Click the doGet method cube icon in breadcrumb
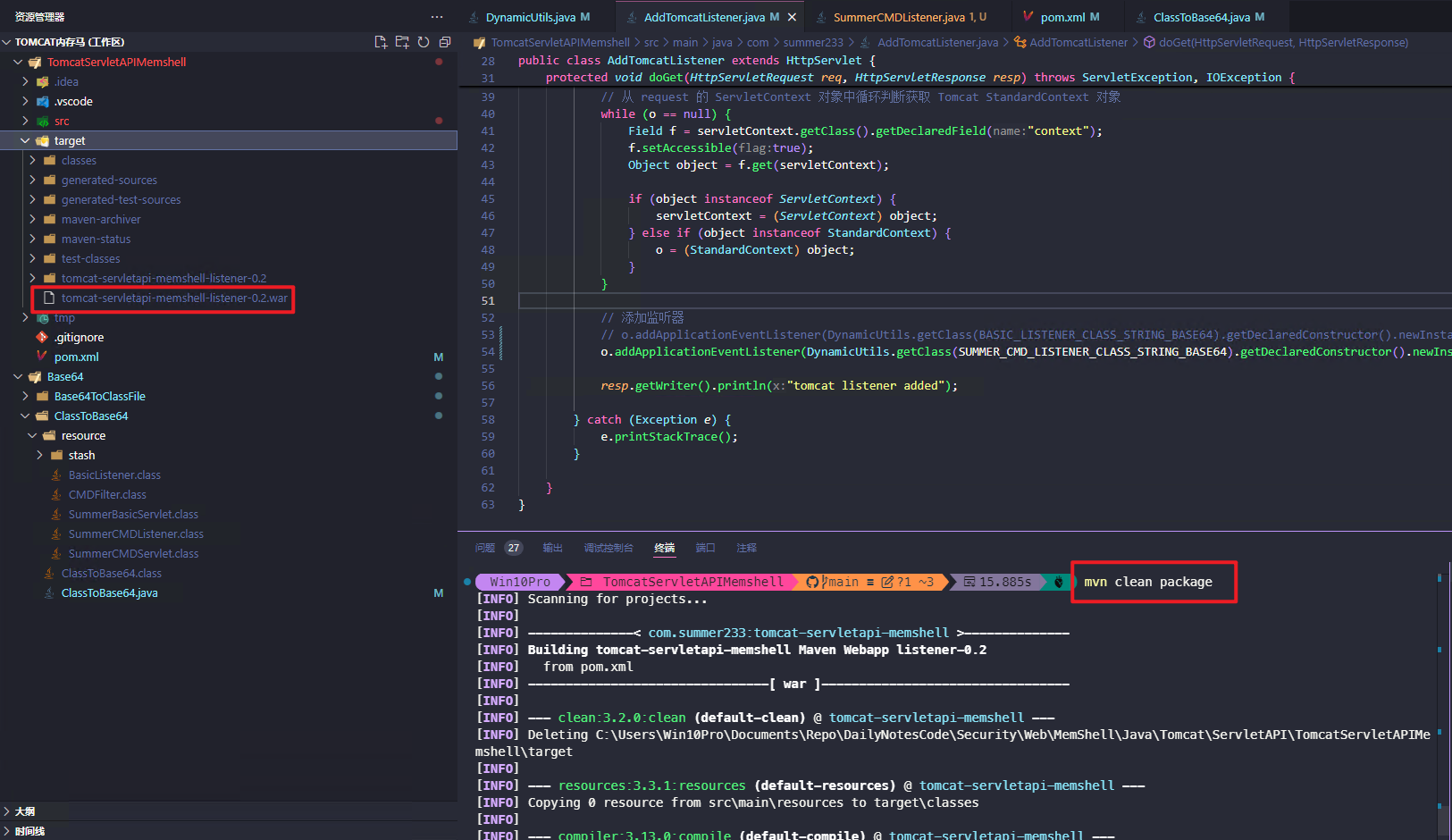 (x=1150, y=42)
